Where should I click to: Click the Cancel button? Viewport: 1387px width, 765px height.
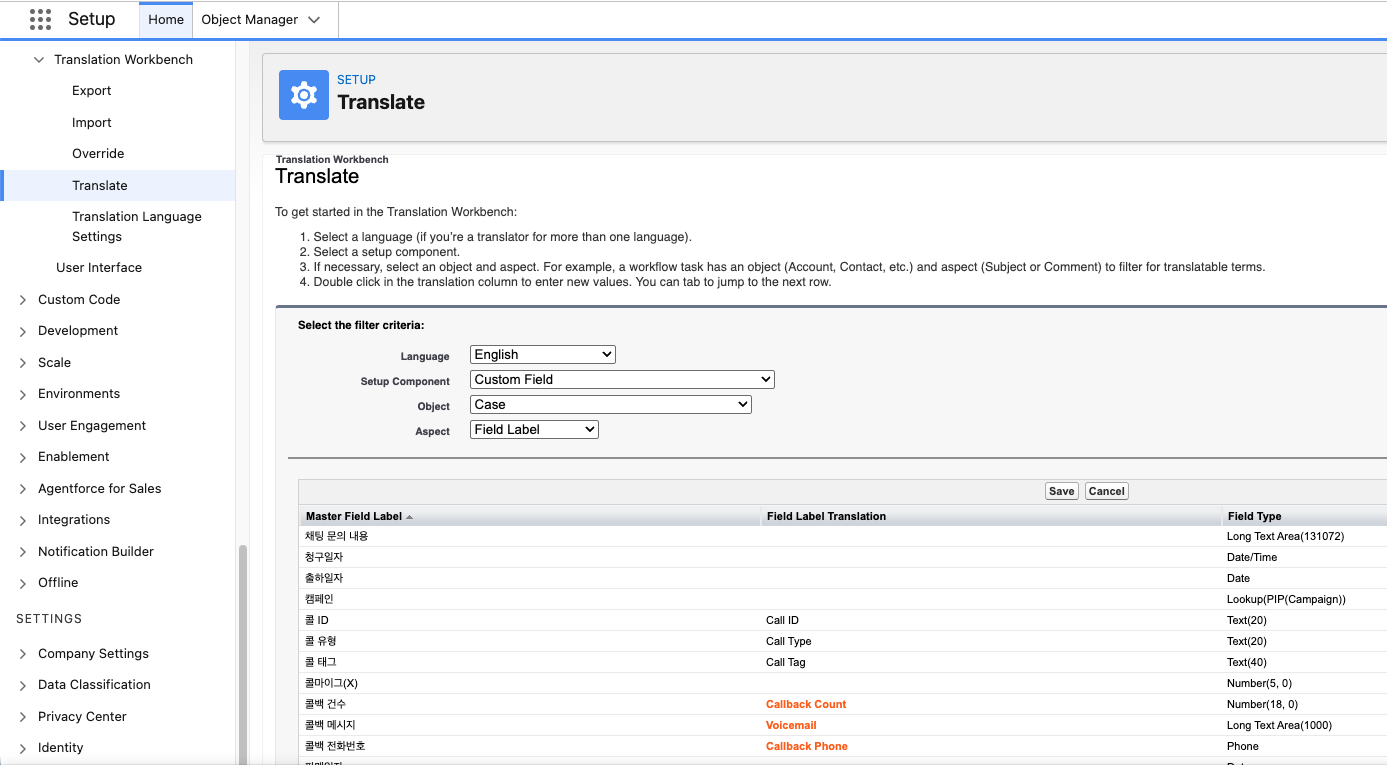1106,491
